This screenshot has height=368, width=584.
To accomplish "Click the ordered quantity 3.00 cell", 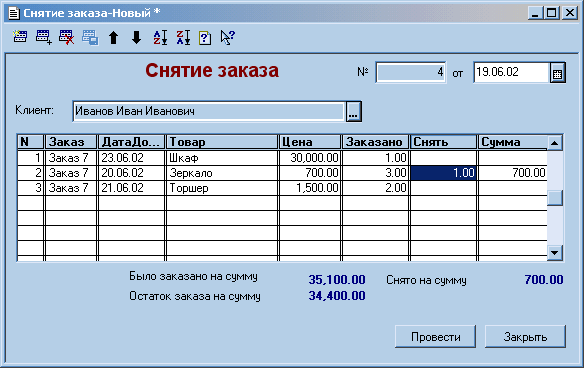I will coord(375,173).
